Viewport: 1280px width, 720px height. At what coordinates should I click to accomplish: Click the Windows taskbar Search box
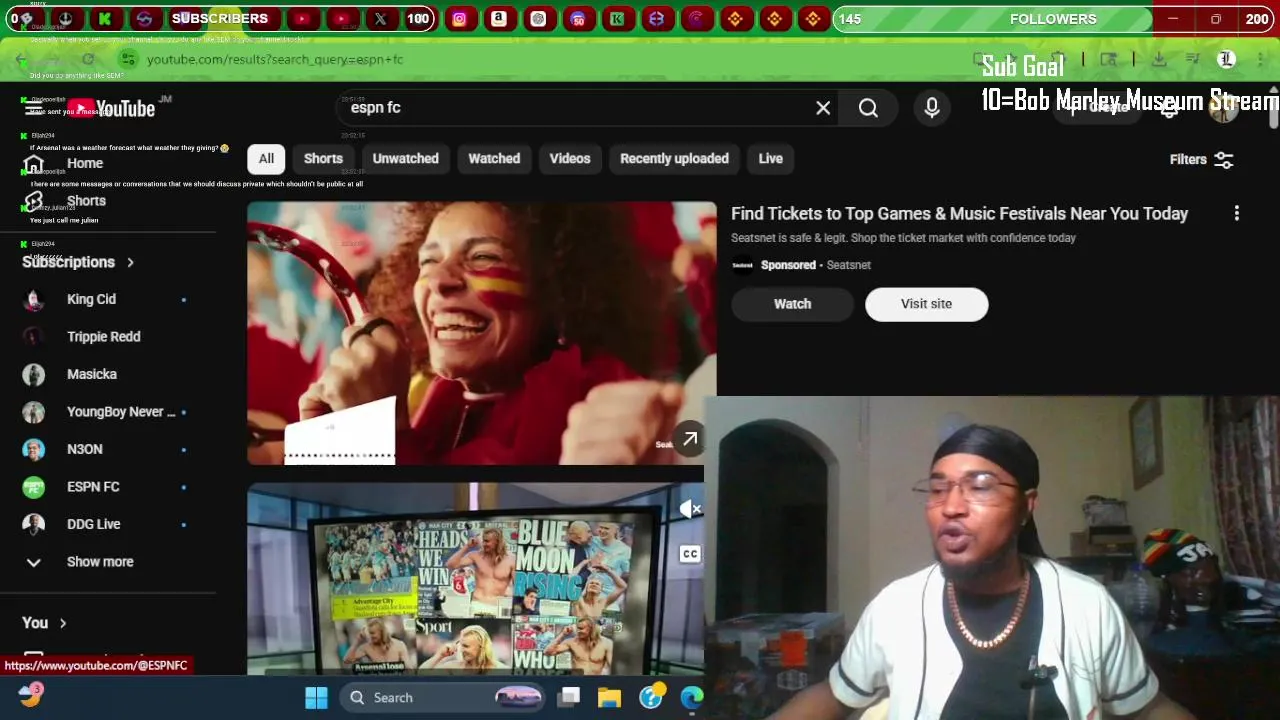pos(443,698)
